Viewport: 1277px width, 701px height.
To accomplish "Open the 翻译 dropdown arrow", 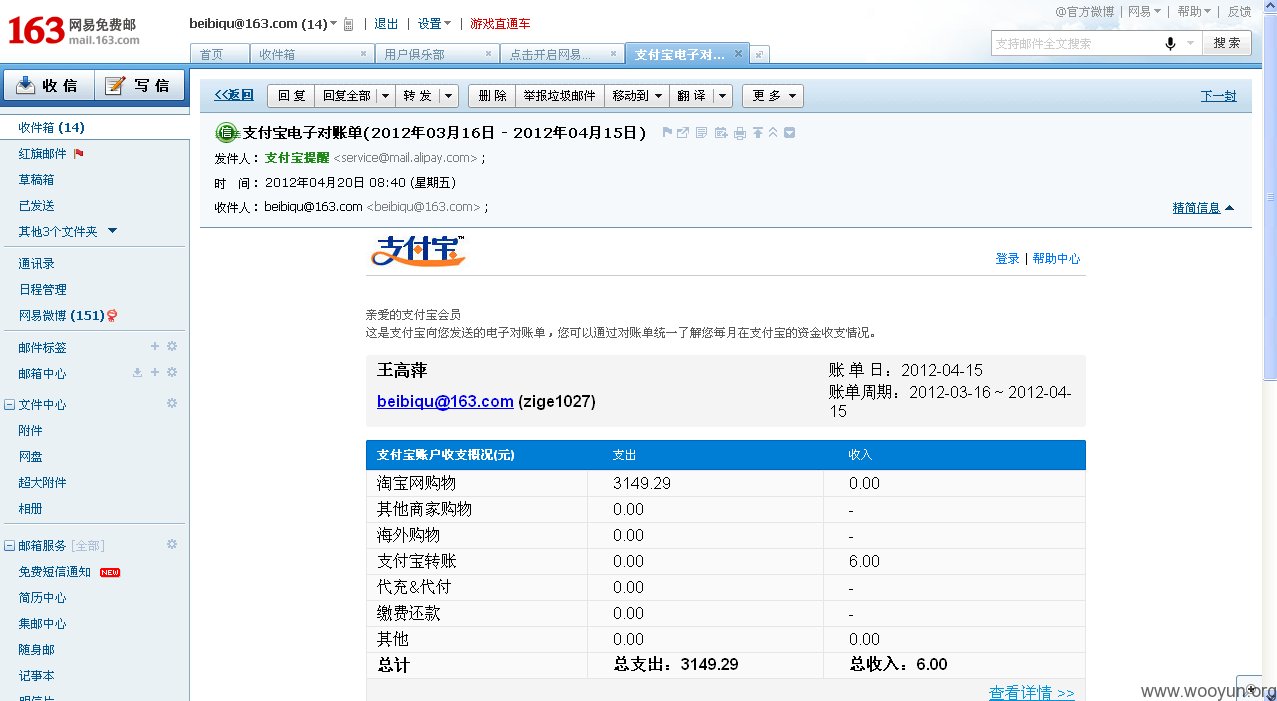I will click(723, 96).
